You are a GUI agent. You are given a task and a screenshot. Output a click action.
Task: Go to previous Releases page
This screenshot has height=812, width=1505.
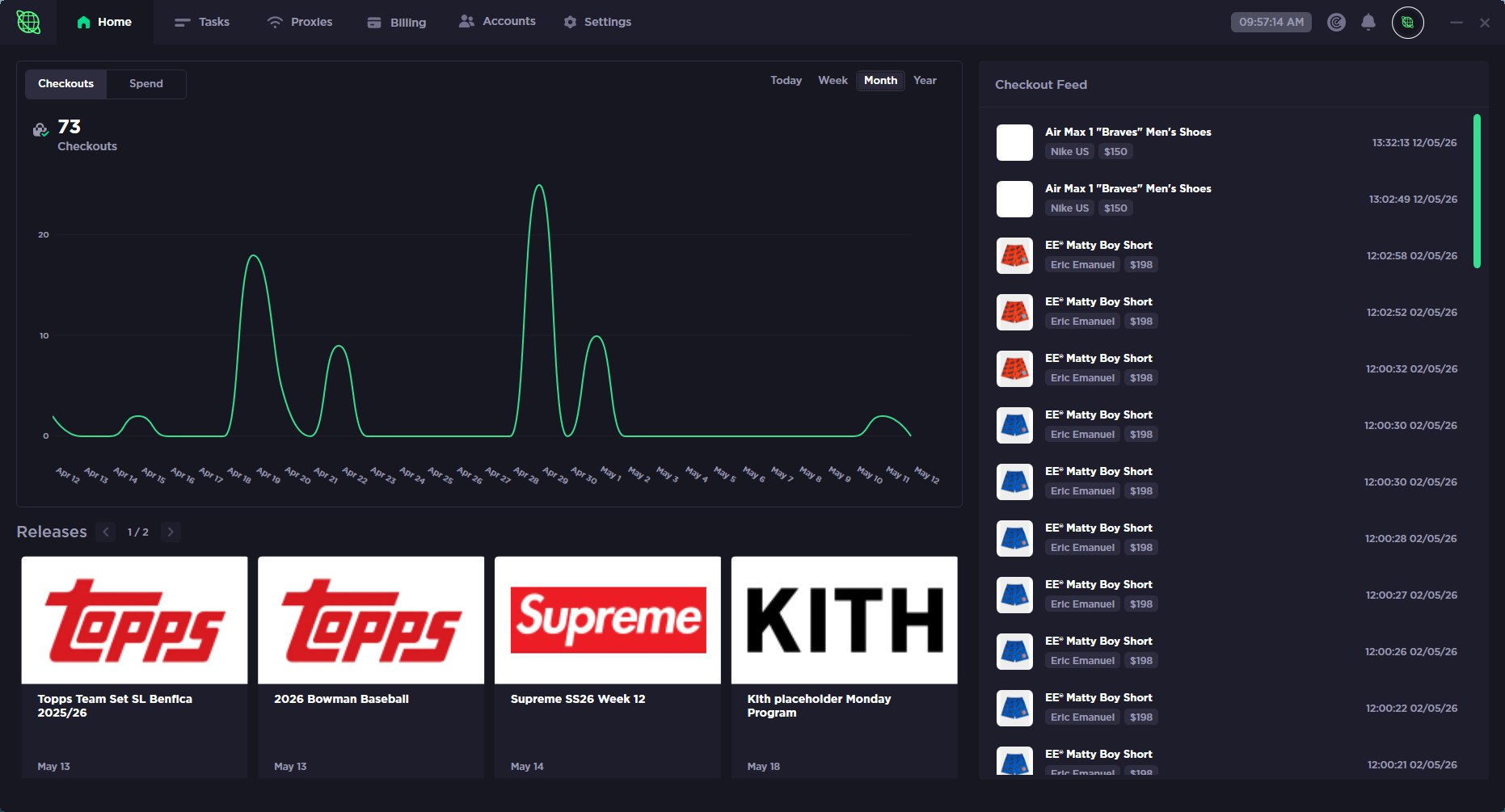click(x=106, y=532)
